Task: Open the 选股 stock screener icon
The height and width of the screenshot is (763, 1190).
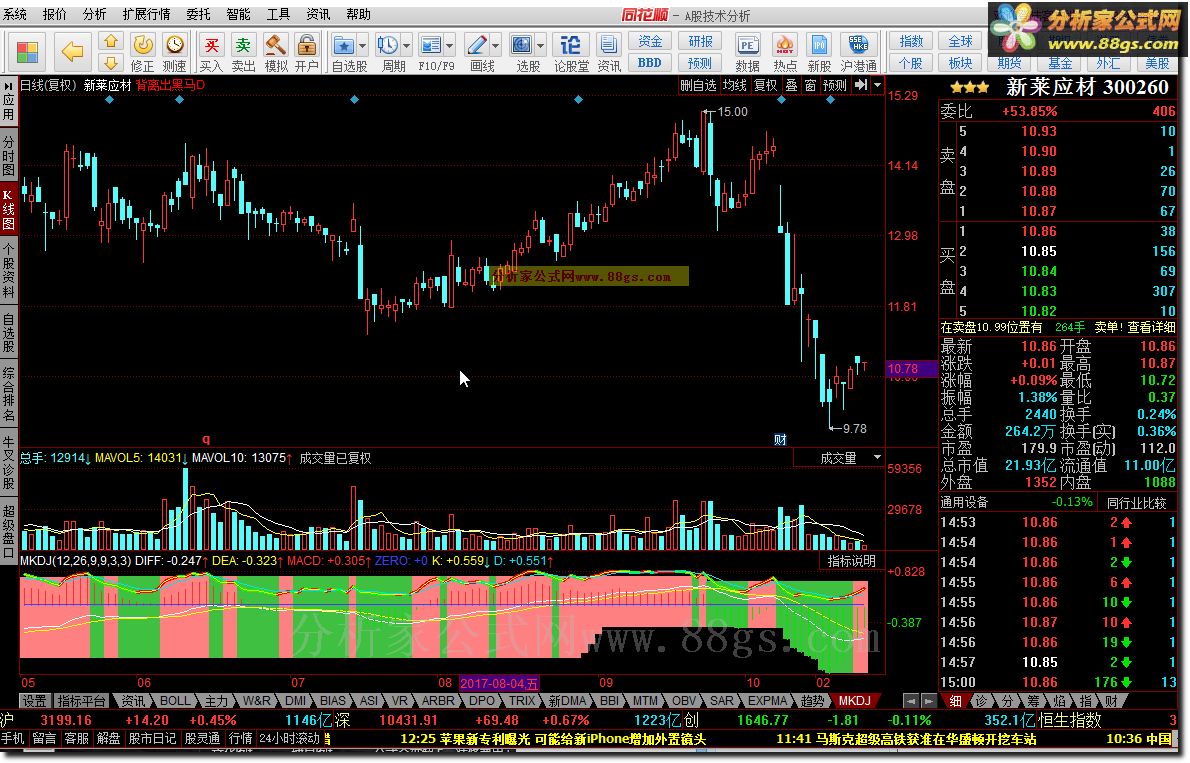Action: click(521, 45)
